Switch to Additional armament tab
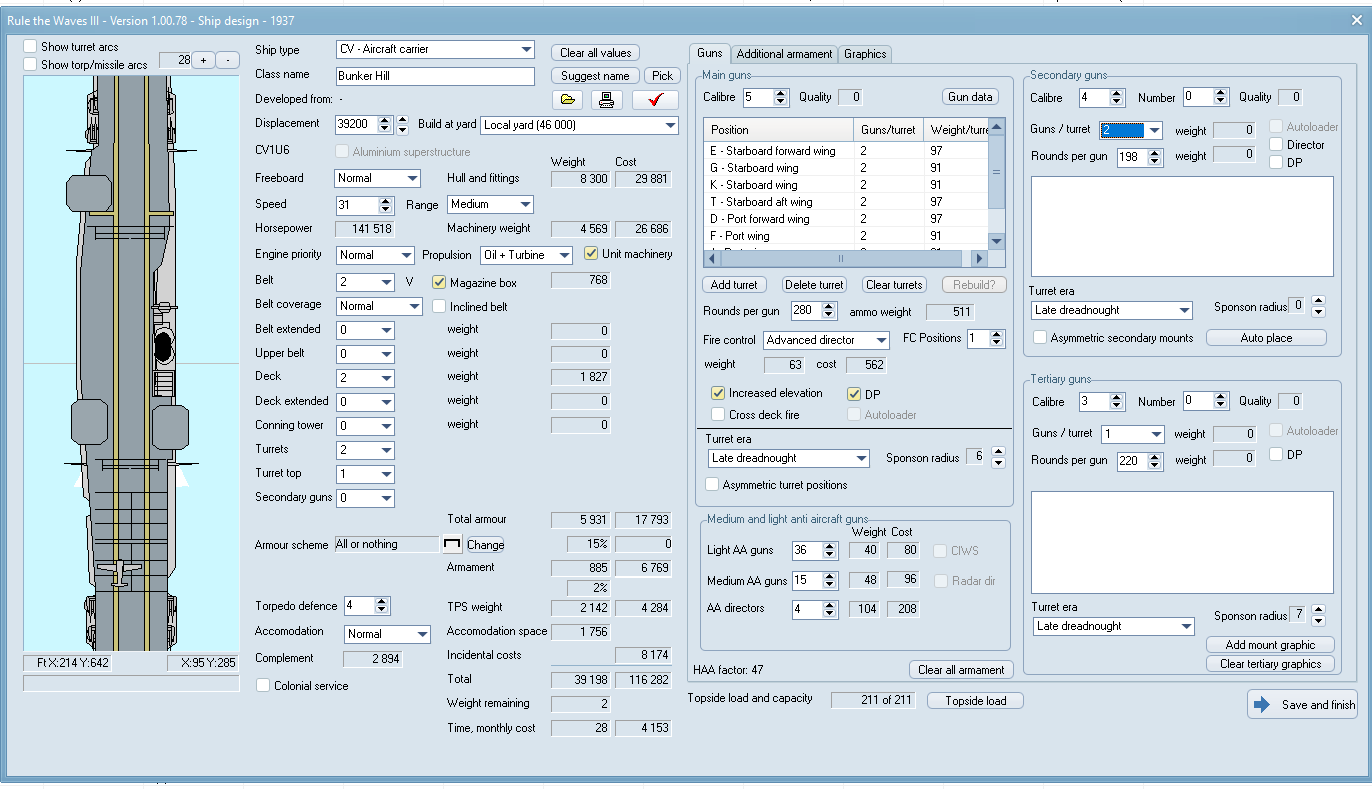Viewport: 1372px width, 789px height. point(784,54)
